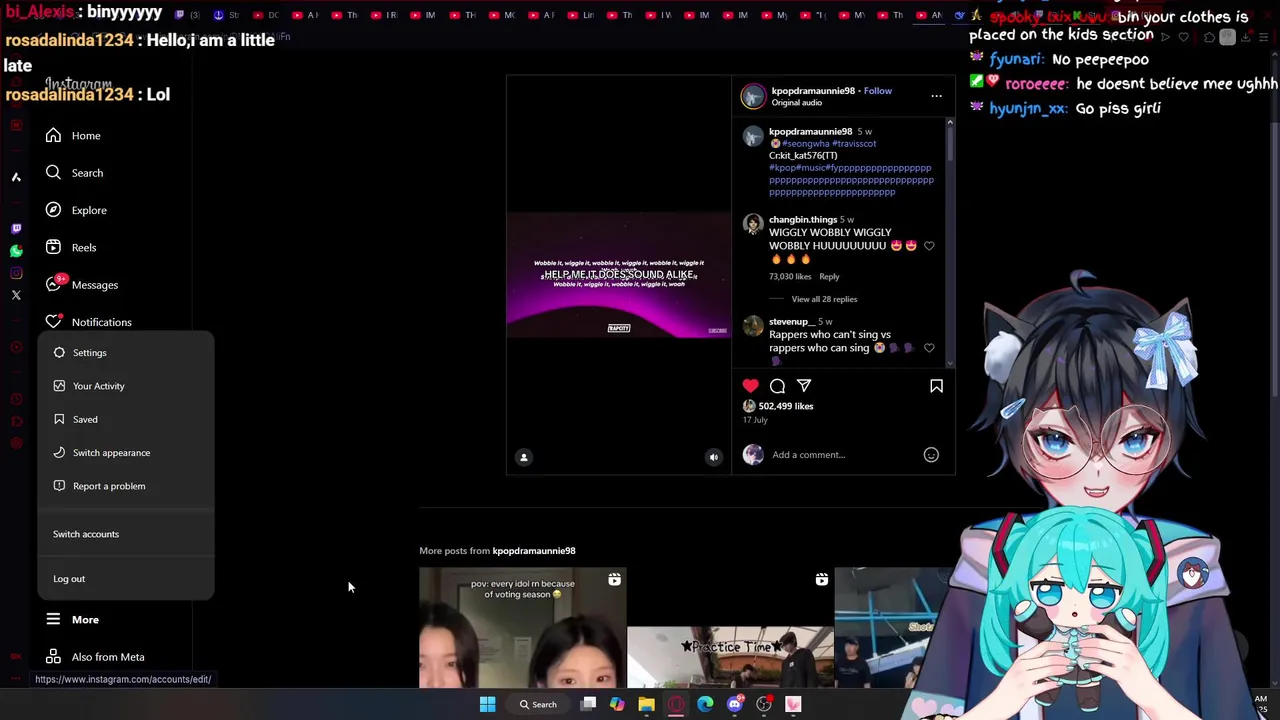Reply to changbin.things comment
The width and height of the screenshot is (1280, 720).
[x=829, y=277]
